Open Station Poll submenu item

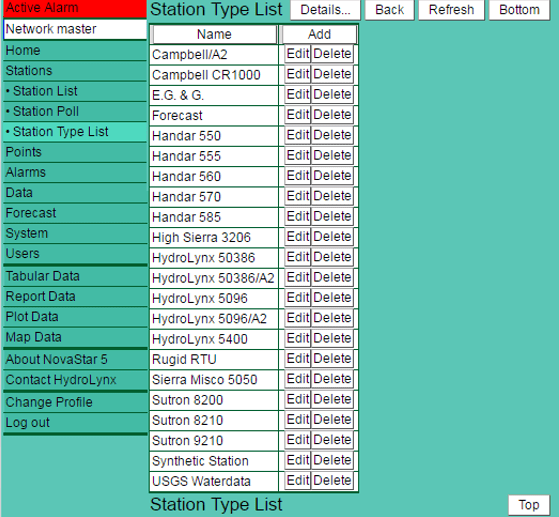[x=75, y=112]
